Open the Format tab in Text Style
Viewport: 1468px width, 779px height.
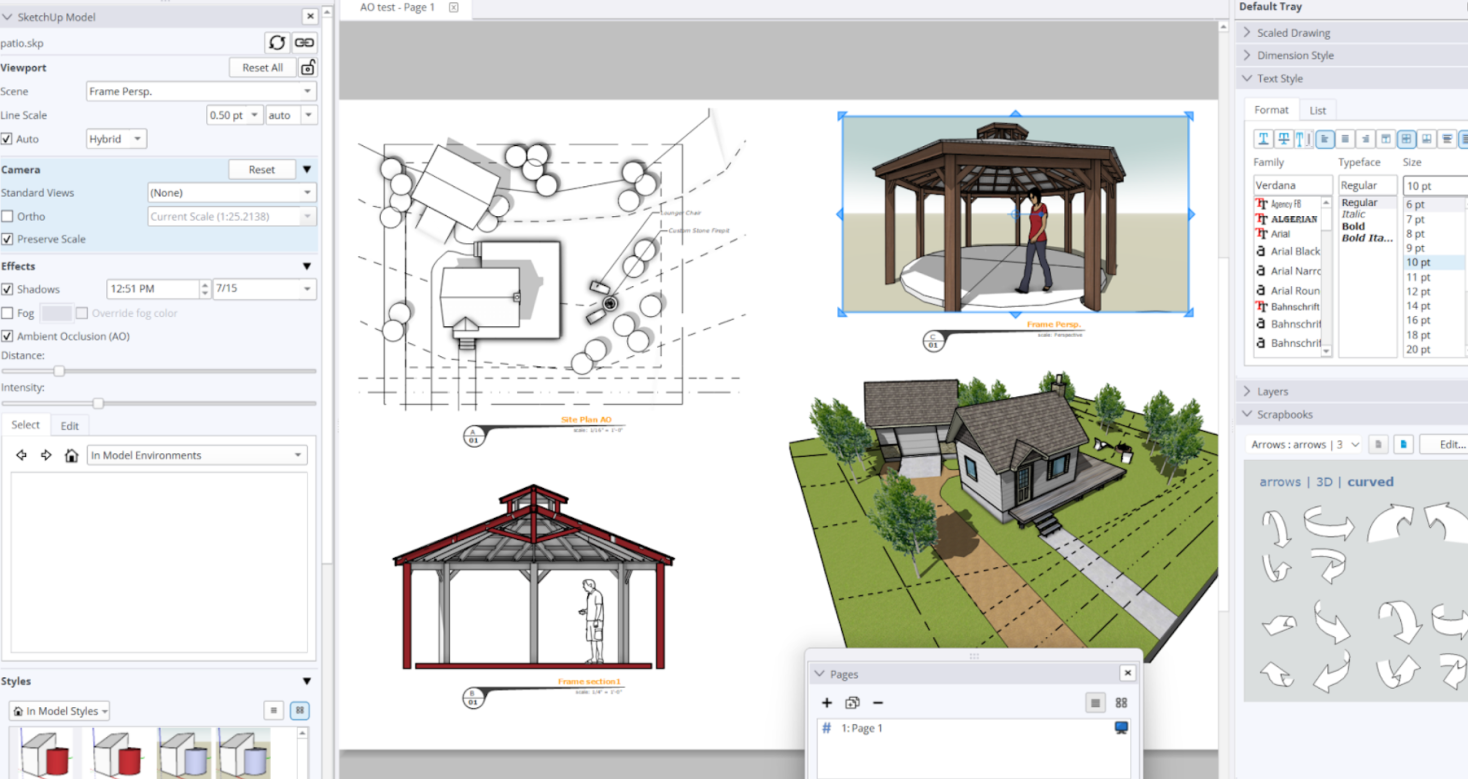1271,110
